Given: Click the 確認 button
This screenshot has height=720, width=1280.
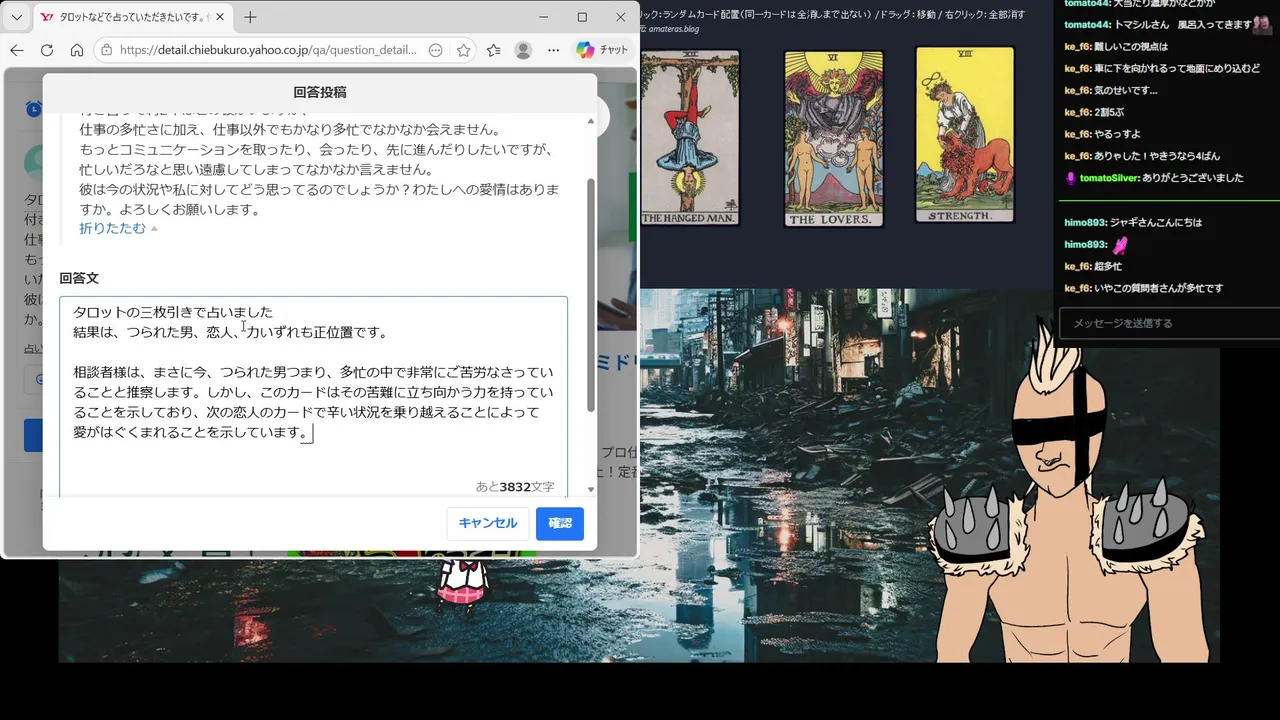Looking at the screenshot, I should [x=560, y=523].
